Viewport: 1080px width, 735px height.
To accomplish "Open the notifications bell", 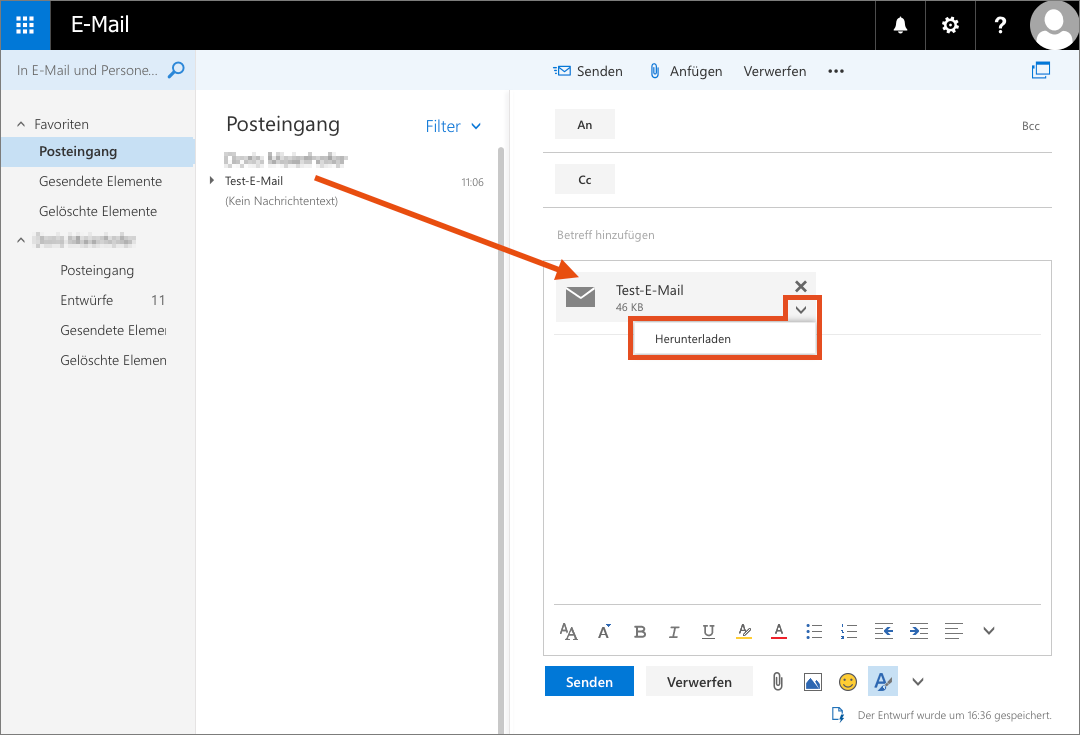I will coord(900,25).
